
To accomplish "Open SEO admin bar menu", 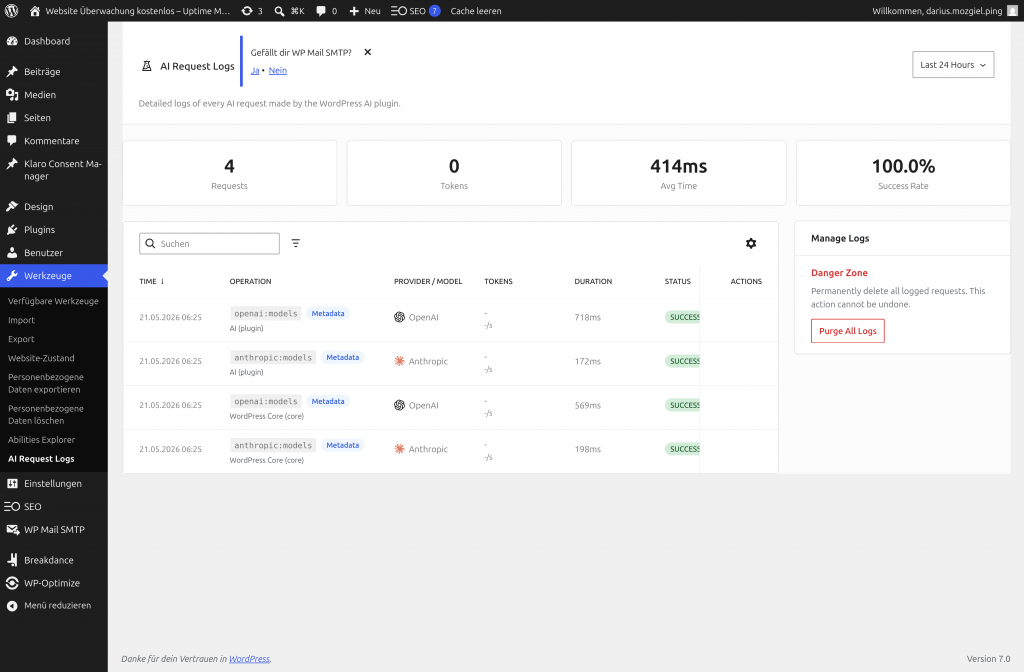I will point(415,10).
